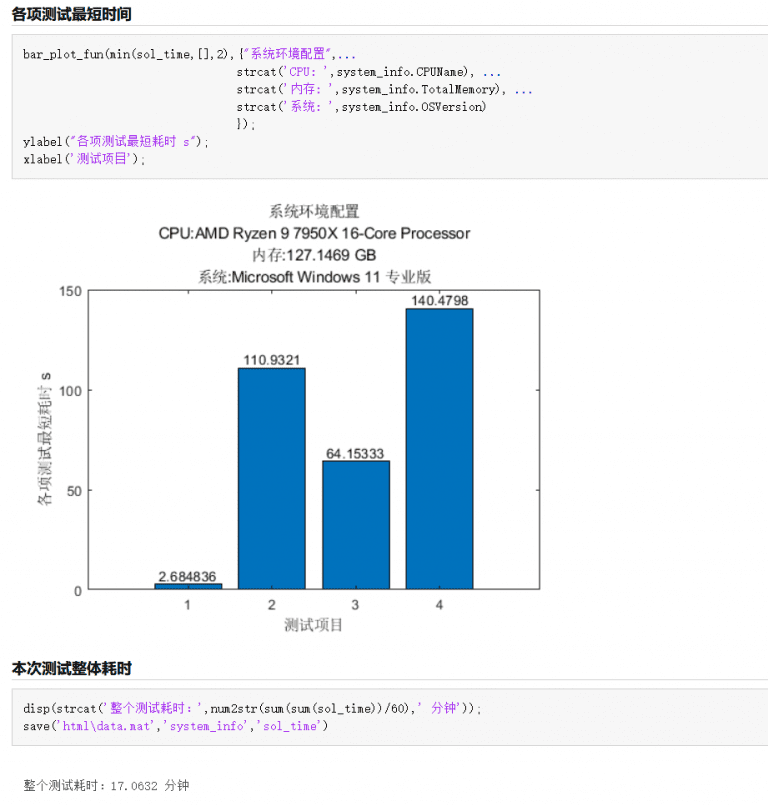Screen dimensions: 768x806
Task: Click the bar labeled 64.15333
Action: 356,525
